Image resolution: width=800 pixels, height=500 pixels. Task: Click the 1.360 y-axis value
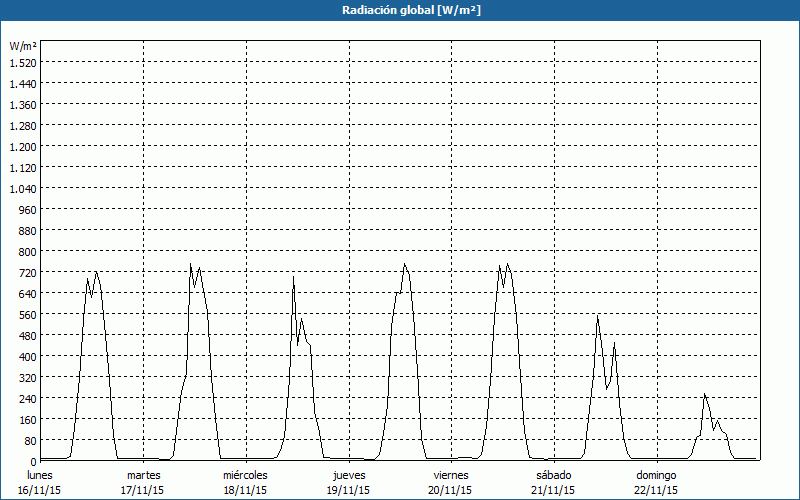(23, 105)
